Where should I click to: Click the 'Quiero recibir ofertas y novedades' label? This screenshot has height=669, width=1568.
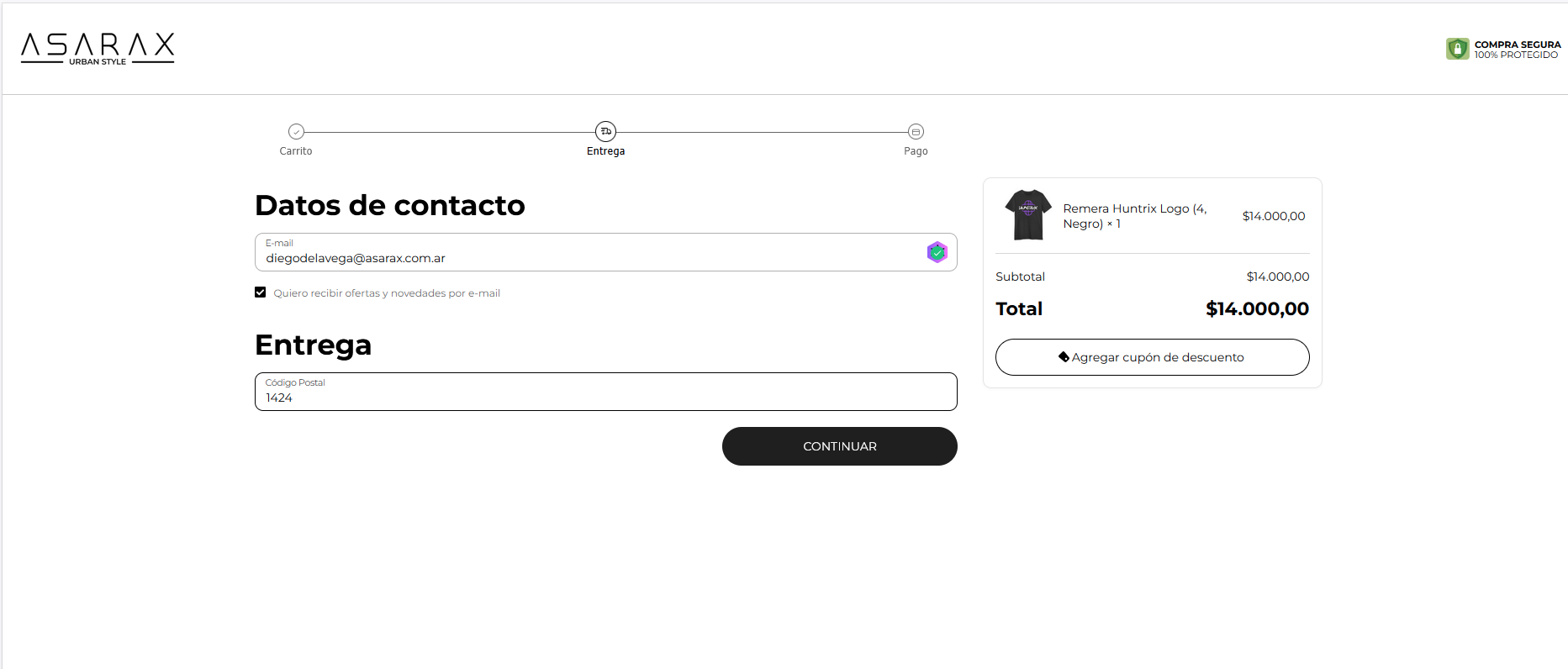pos(387,293)
